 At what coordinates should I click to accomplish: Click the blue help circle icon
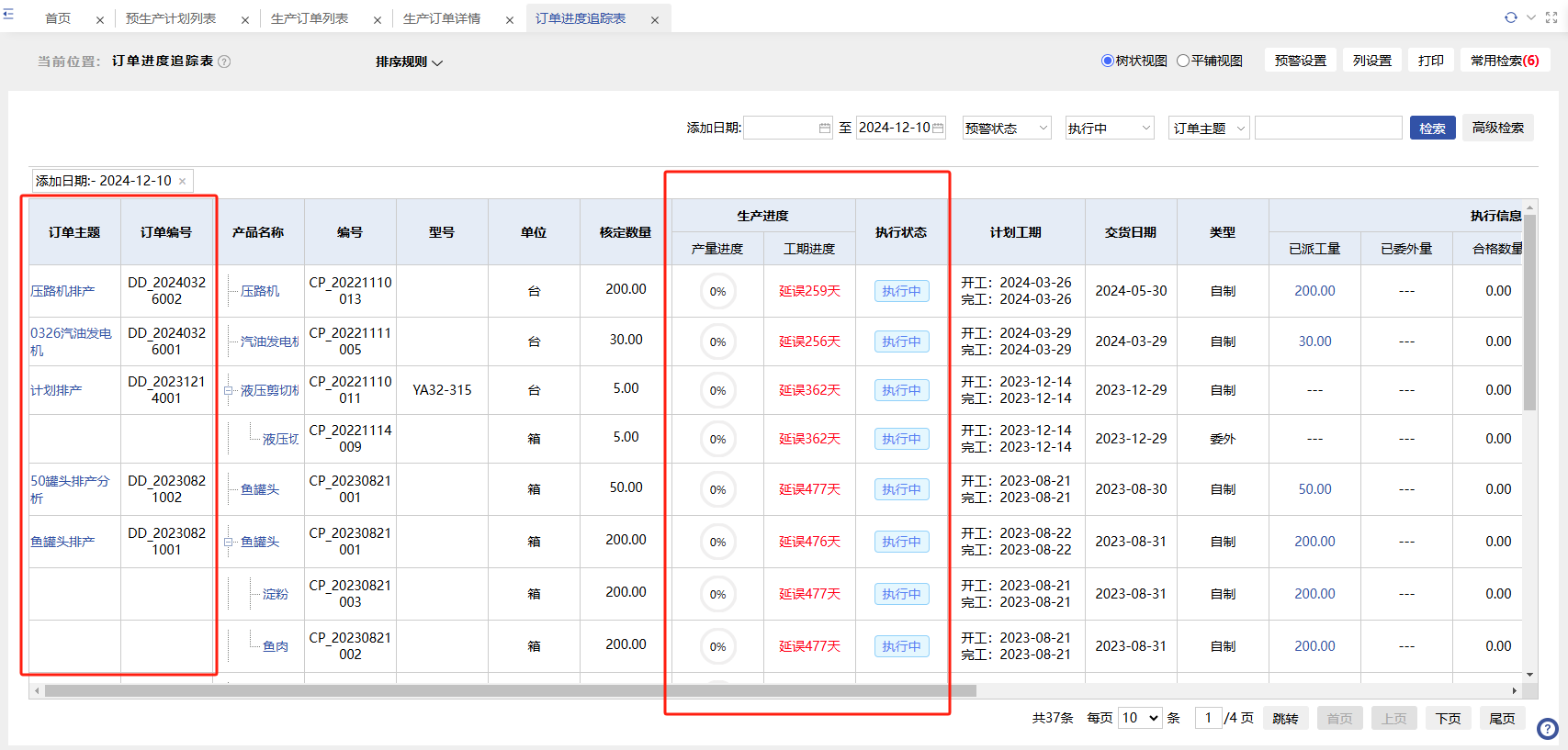pyautogui.click(x=1548, y=729)
